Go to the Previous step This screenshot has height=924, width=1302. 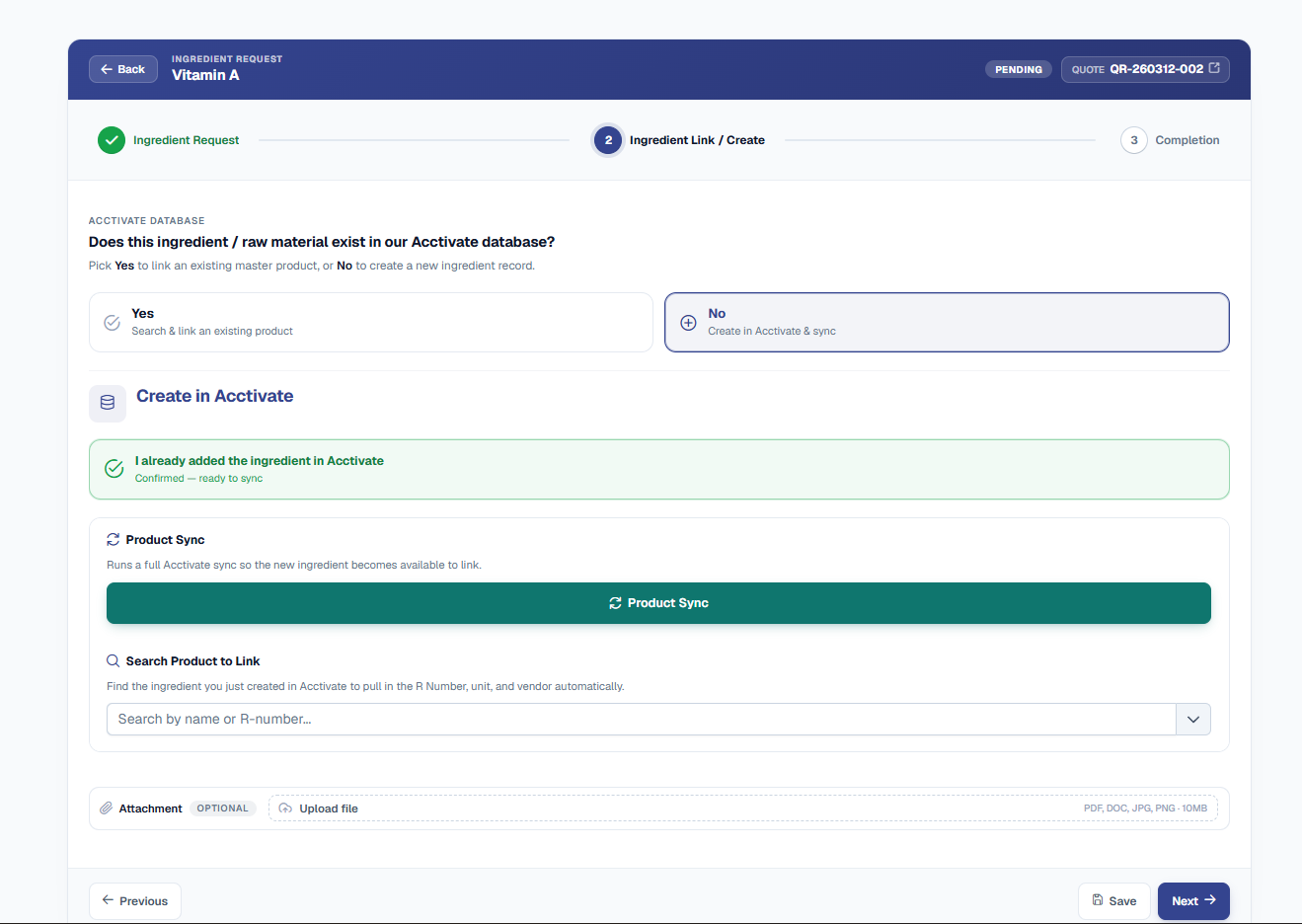(135, 901)
